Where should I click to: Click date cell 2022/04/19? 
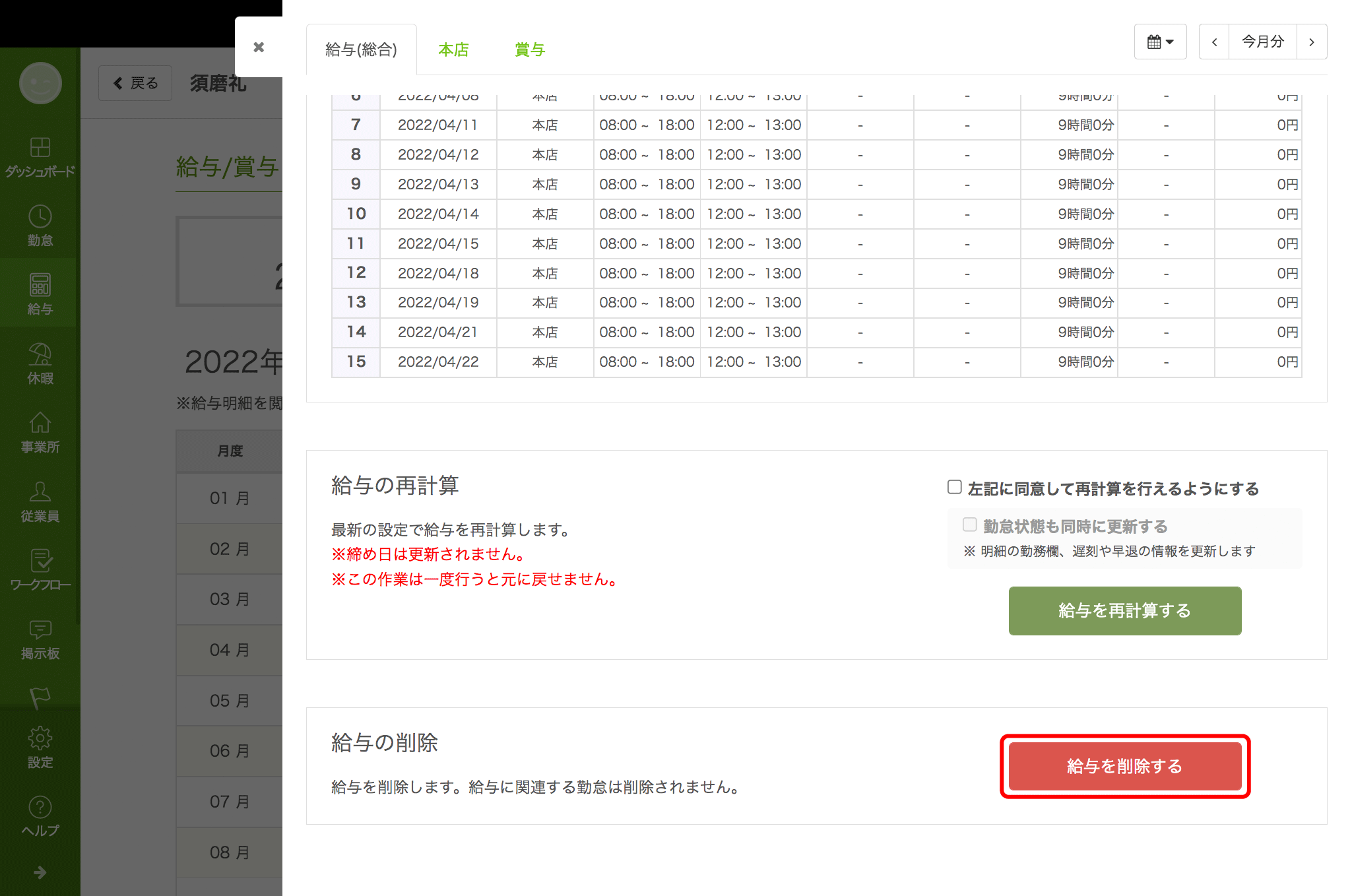[x=438, y=302]
